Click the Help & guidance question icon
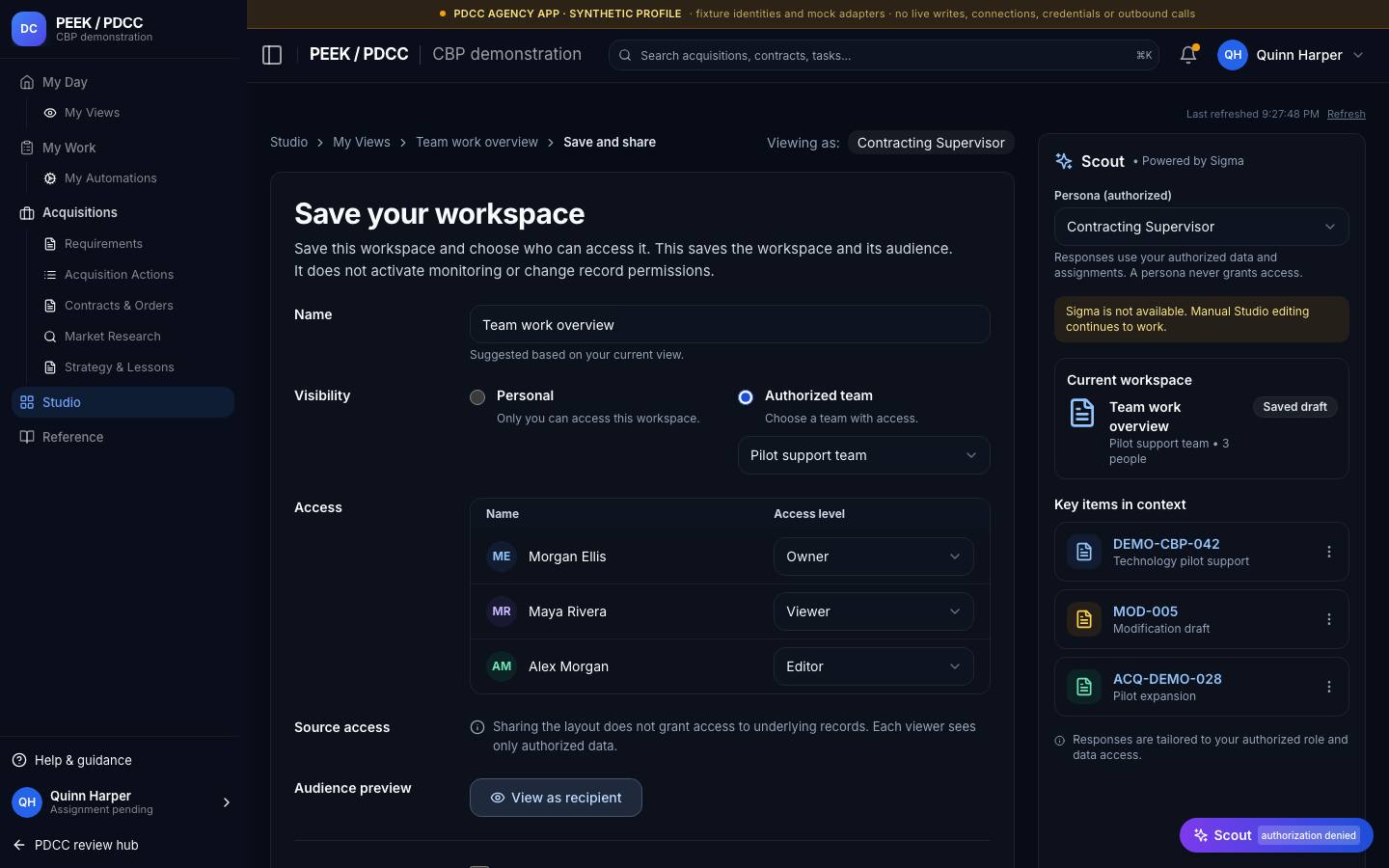1389x868 pixels. click(19, 760)
